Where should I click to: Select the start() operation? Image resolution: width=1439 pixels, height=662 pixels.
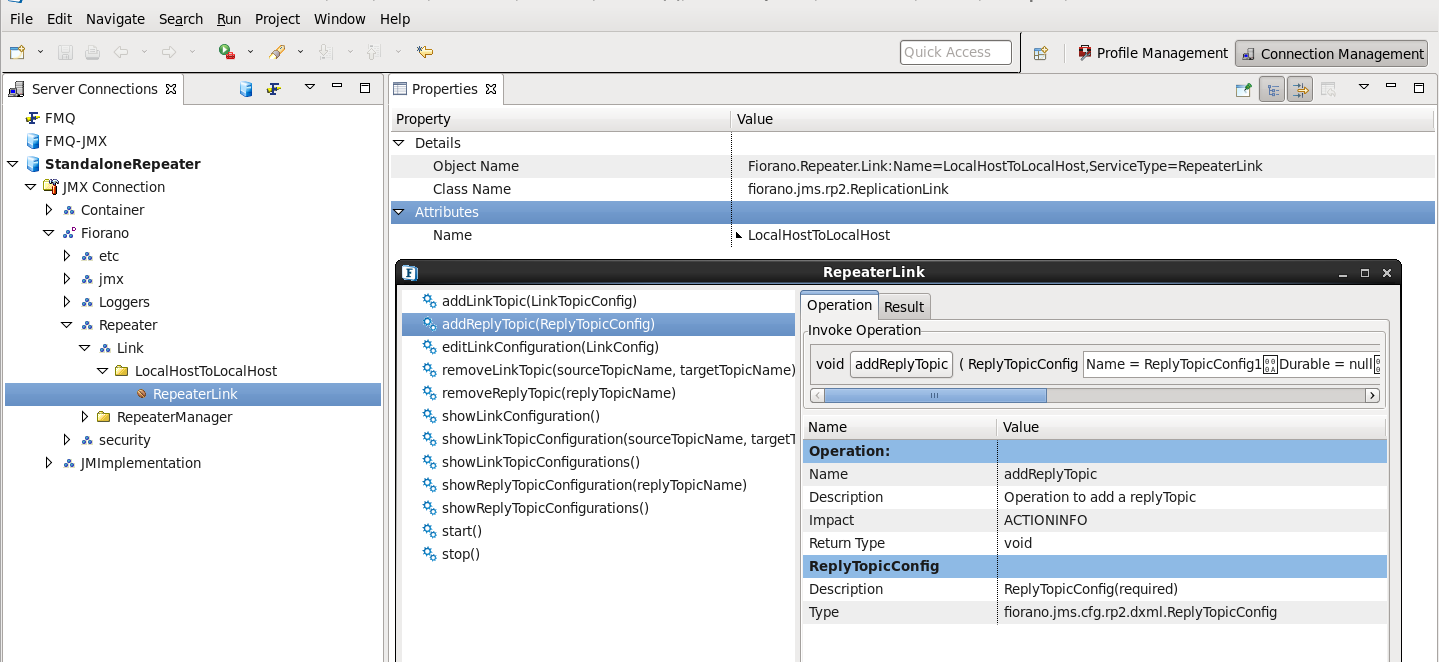(462, 531)
